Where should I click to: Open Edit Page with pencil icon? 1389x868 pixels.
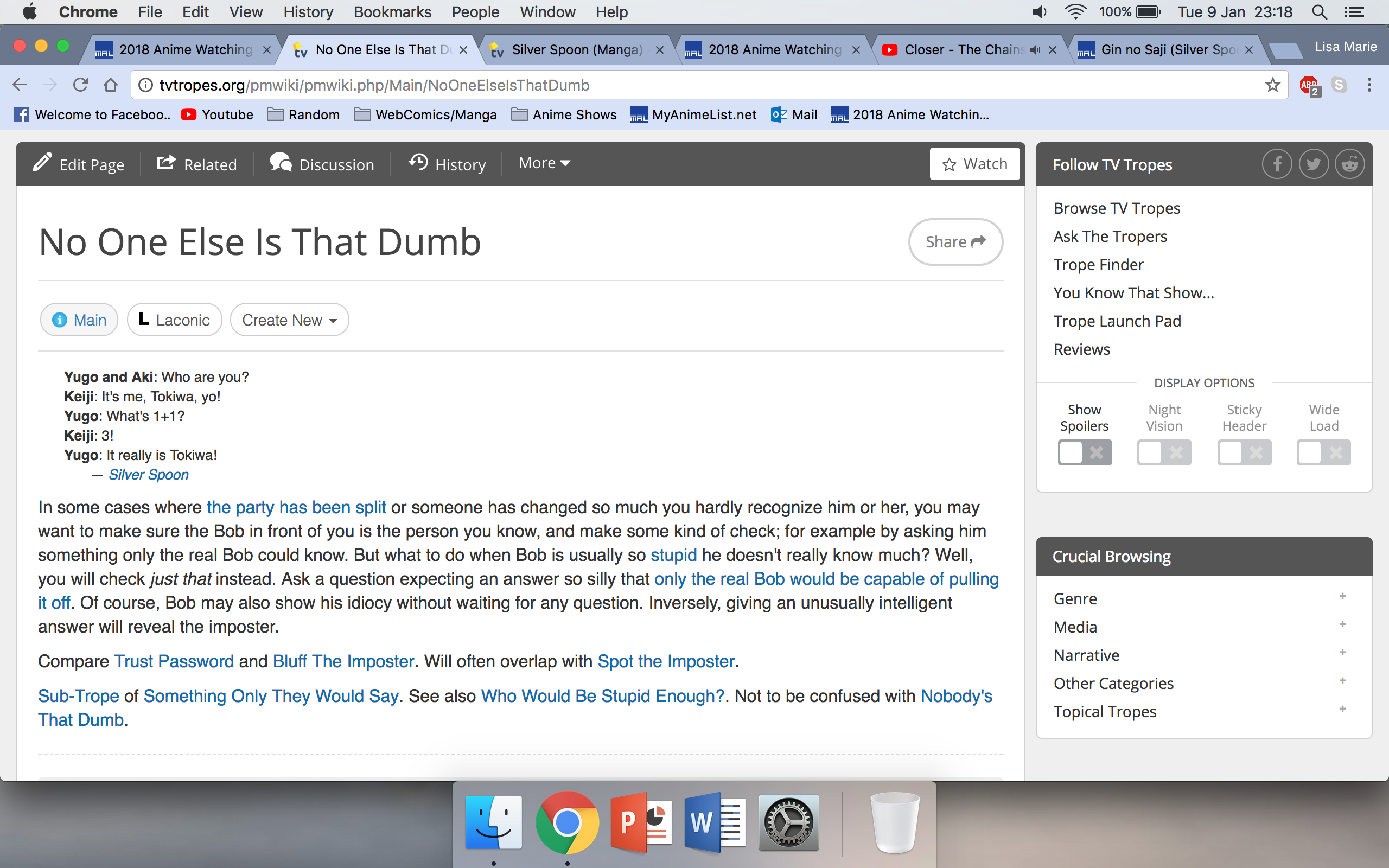point(79,164)
